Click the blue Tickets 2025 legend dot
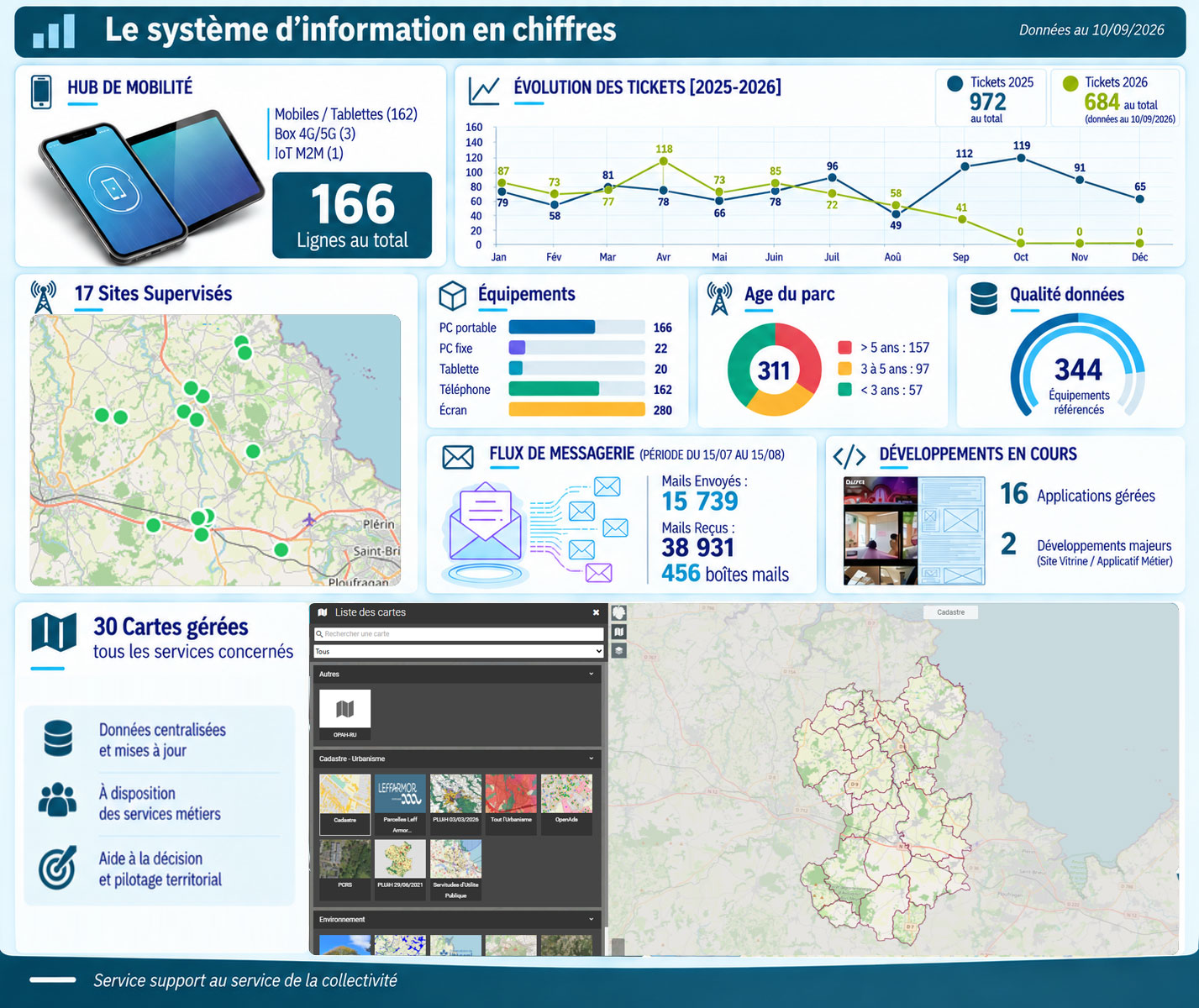This screenshot has height=1008, width=1199. [954, 83]
